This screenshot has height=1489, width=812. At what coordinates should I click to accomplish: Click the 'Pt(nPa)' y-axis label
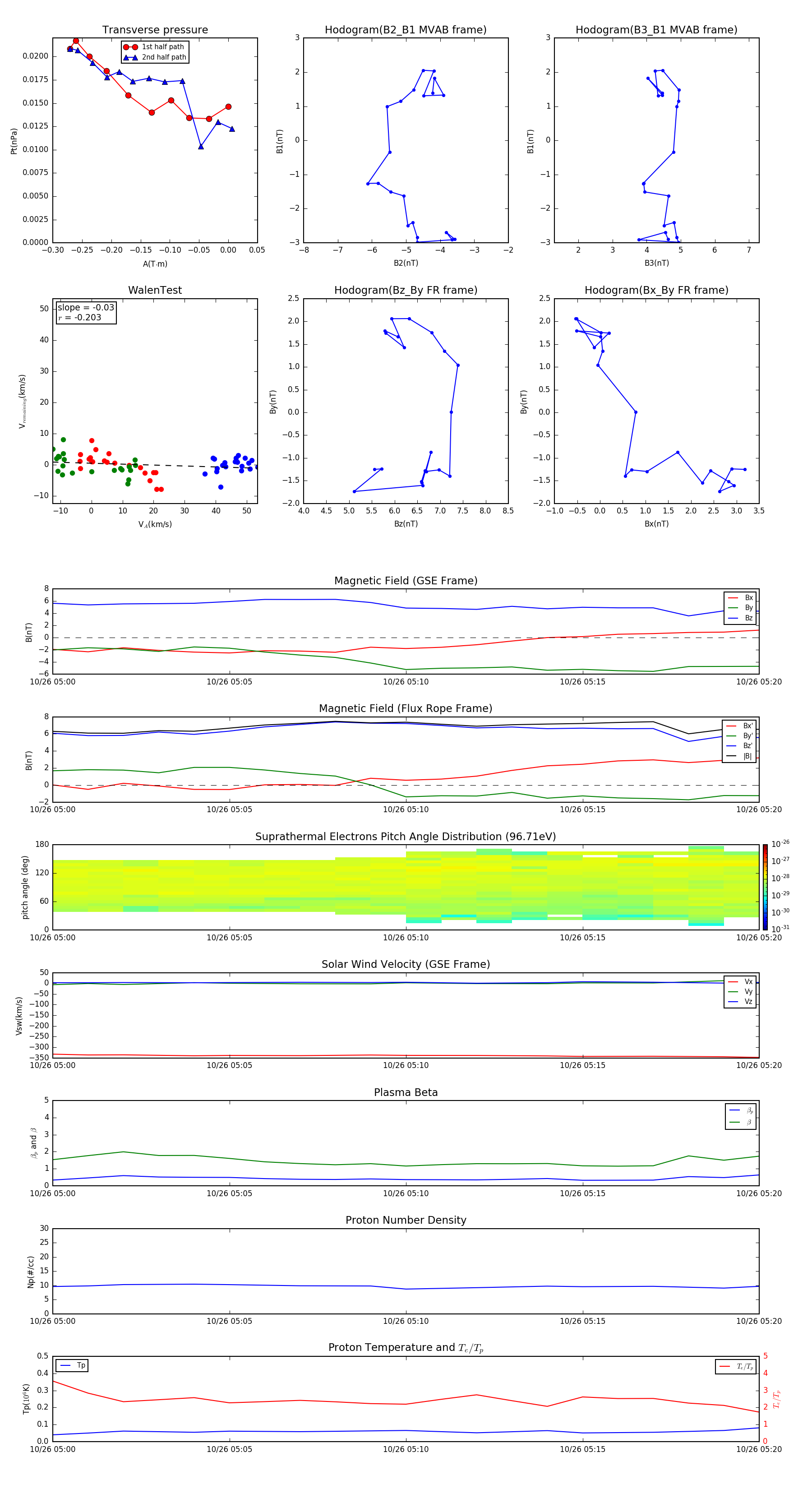tap(14, 141)
